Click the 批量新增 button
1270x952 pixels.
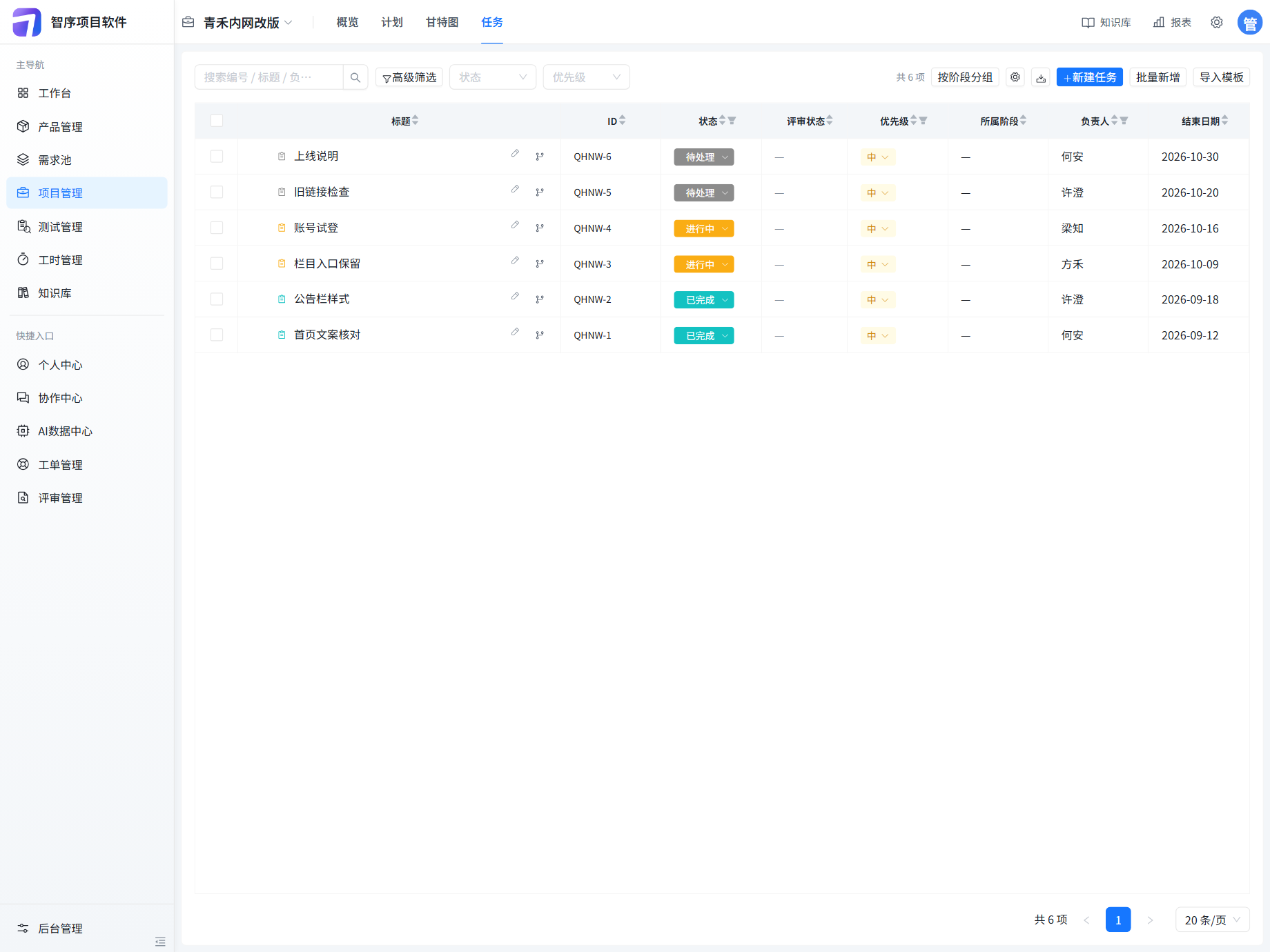point(1158,77)
